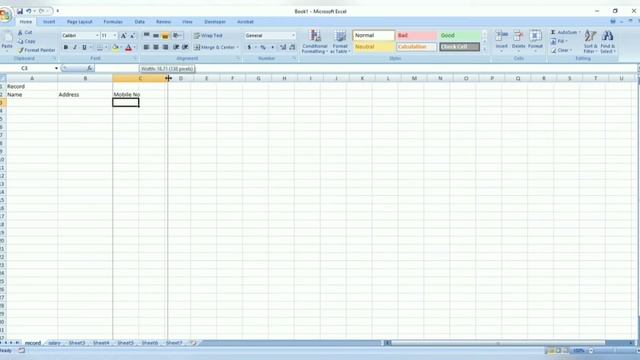The image size is (640, 360).
Task: Increase decimal places
Action: [283, 47]
